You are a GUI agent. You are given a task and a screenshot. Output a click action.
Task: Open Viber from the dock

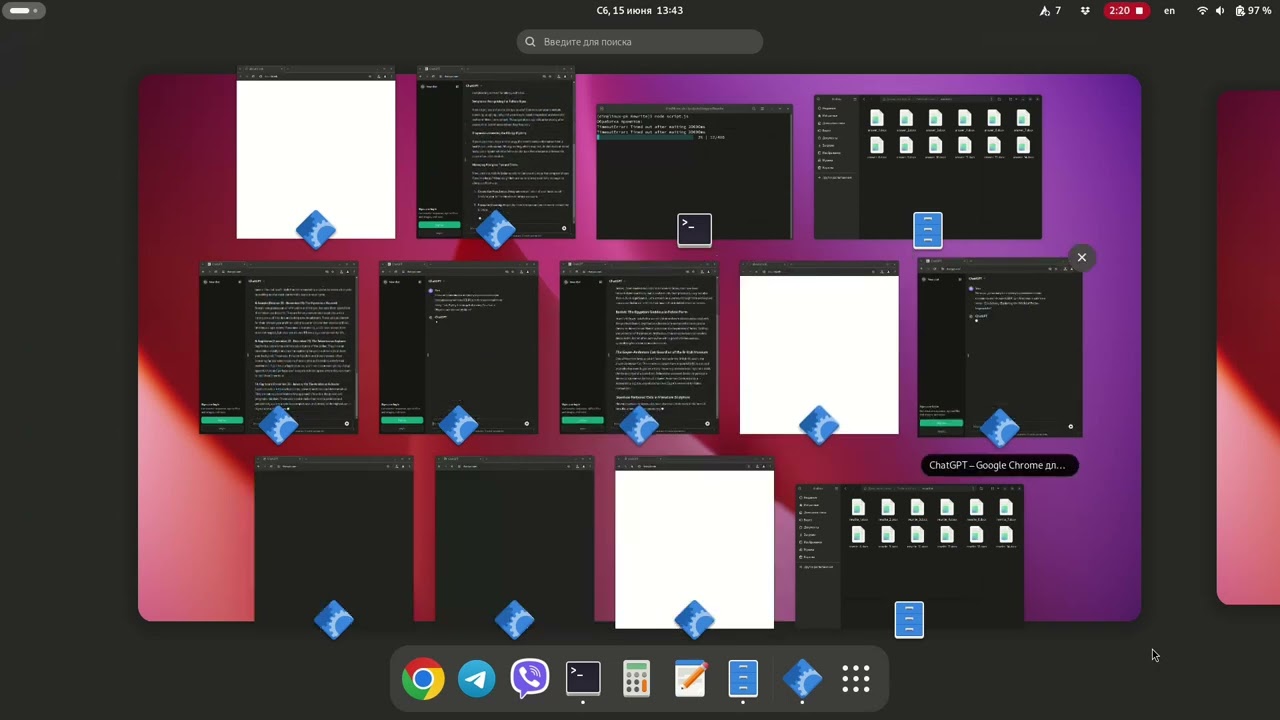coord(530,680)
